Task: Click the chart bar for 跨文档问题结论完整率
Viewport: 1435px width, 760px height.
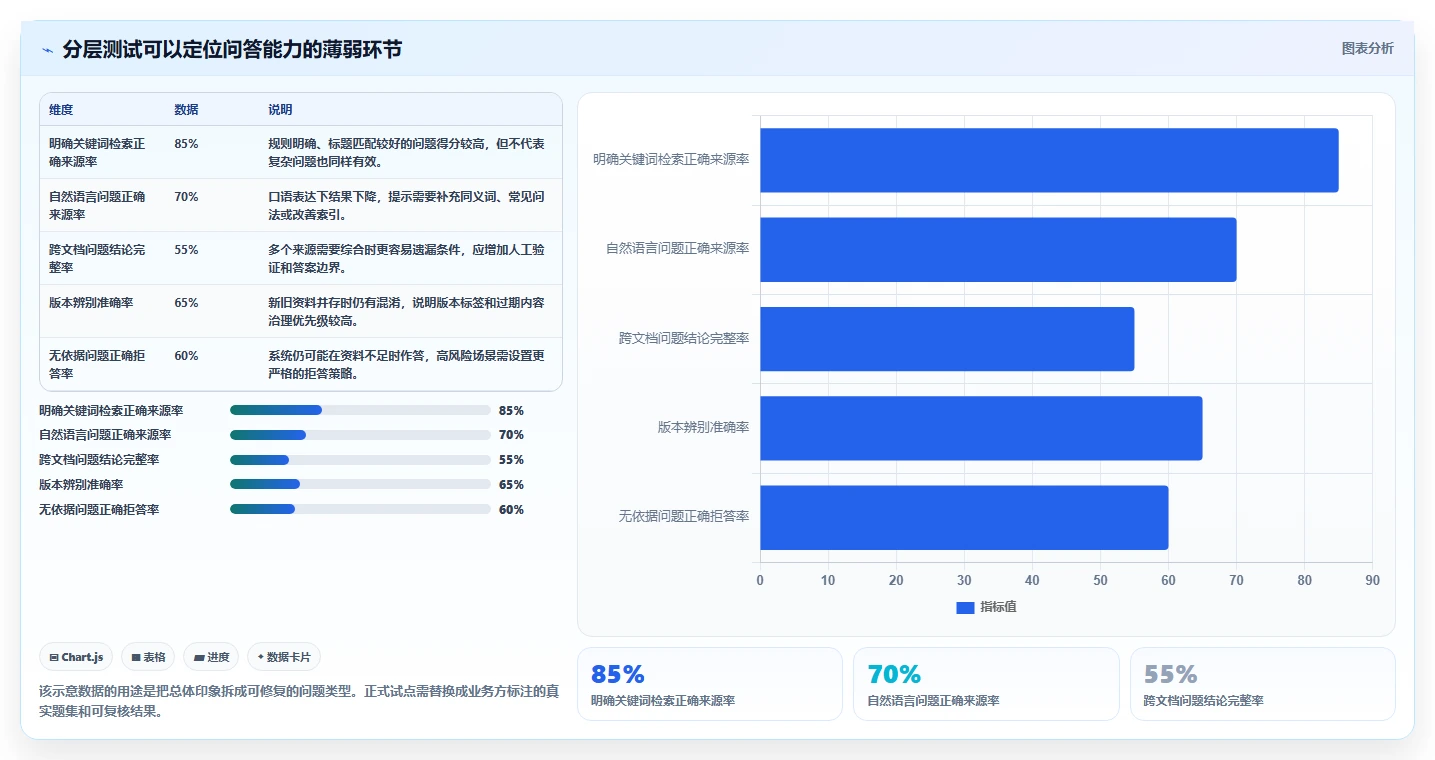Action: tap(947, 339)
